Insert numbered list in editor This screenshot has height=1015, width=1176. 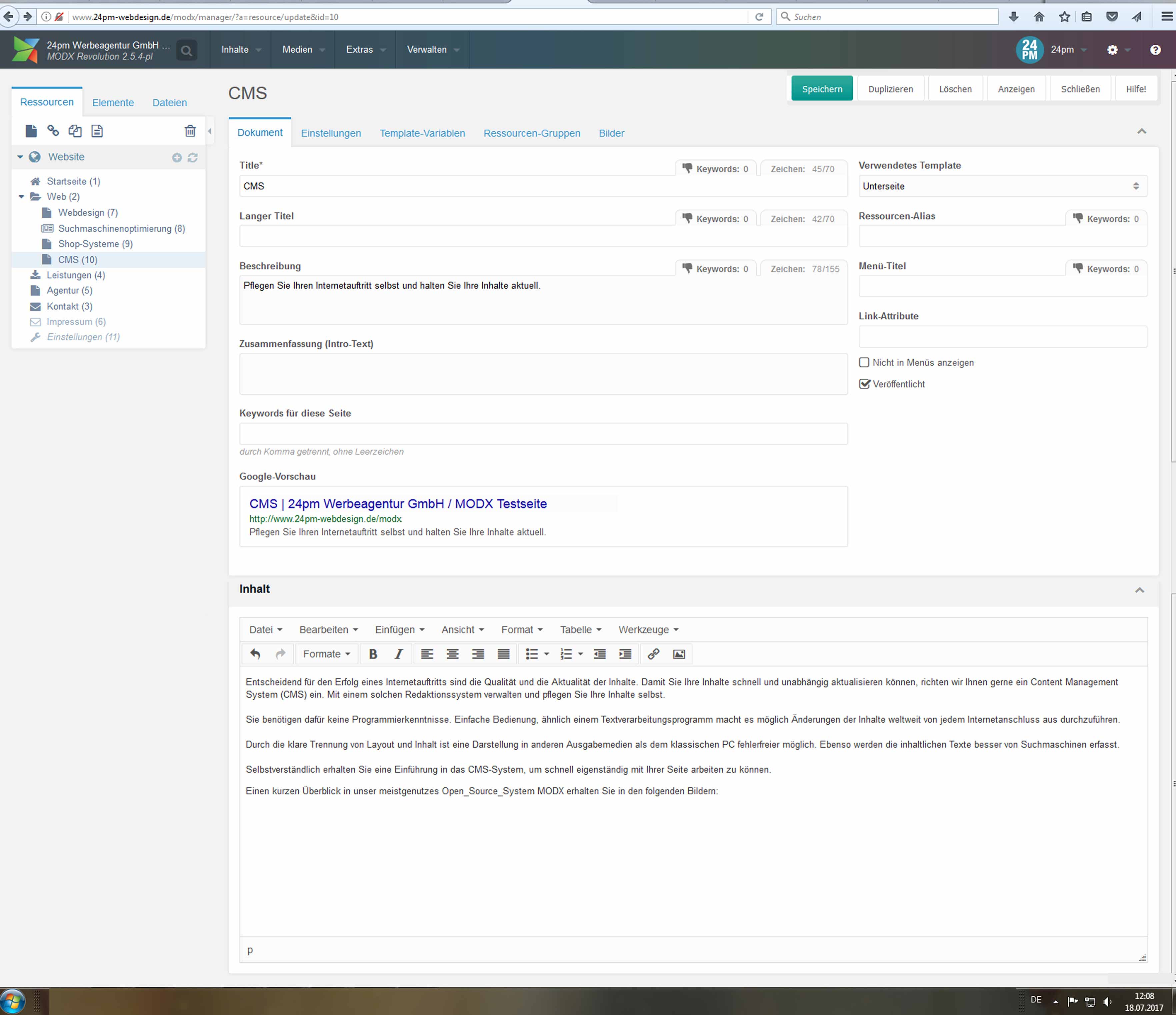click(x=566, y=654)
